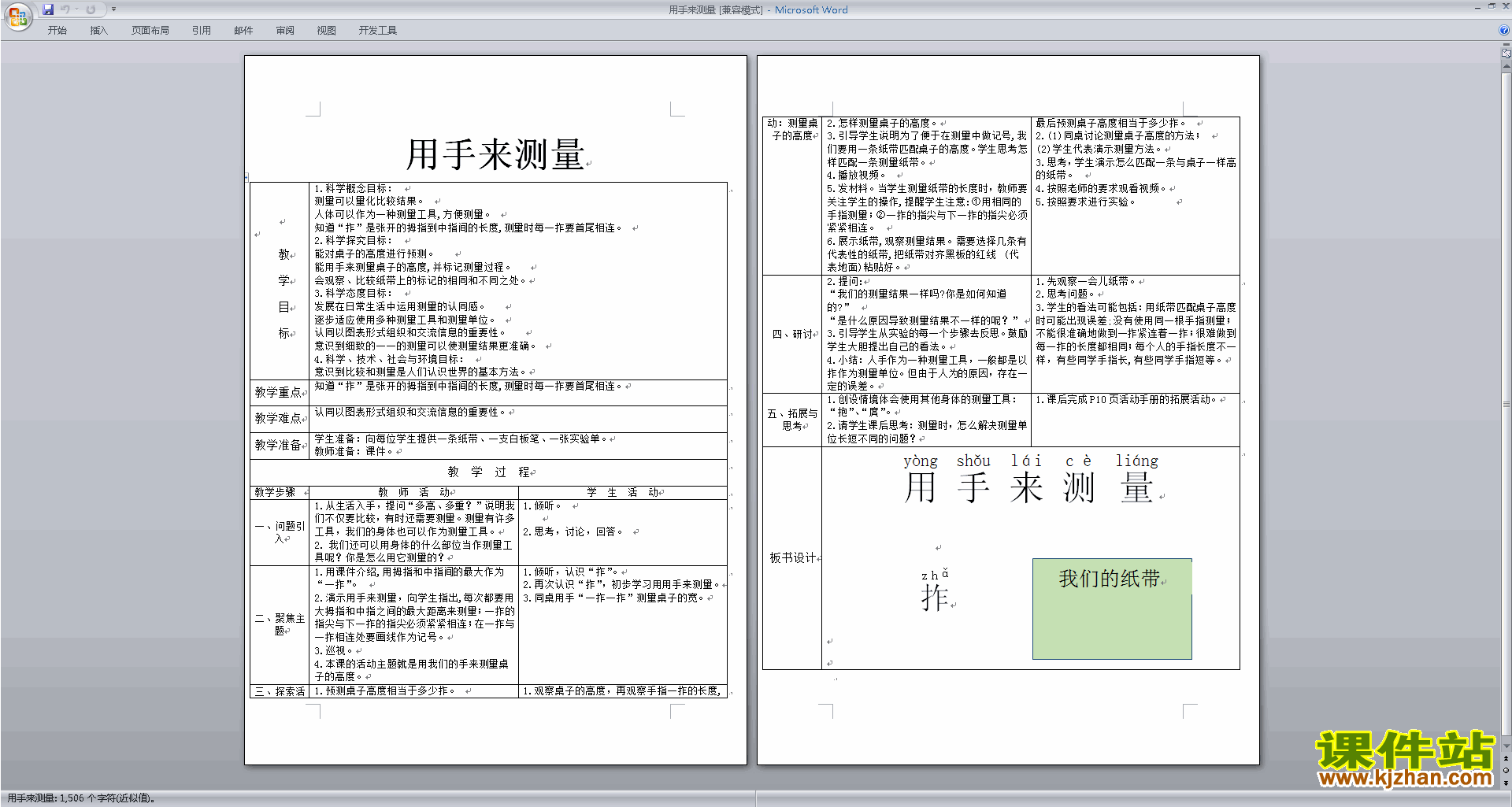The width and height of the screenshot is (1512, 807).
Task: Switch to the 视图 ribbon tab
Action: click(x=326, y=30)
